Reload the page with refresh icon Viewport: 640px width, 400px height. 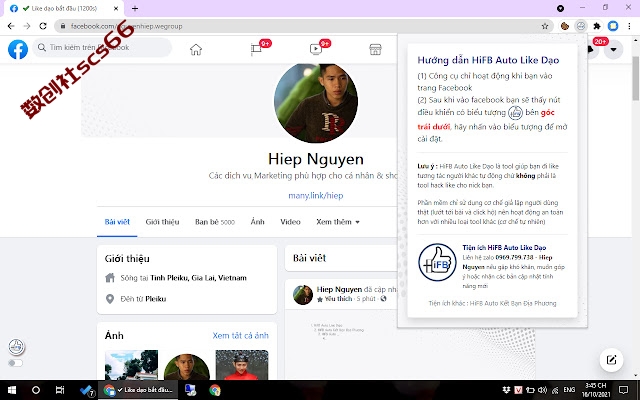(x=43, y=26)
